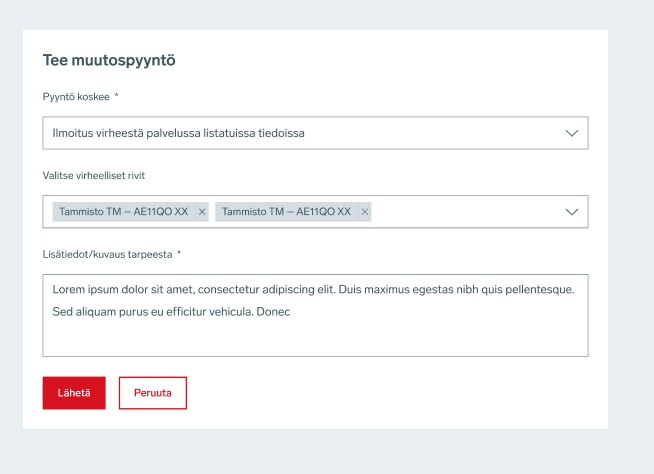The height and width of the screenshot is (474, 654).
Task: Open the 'Pyyntö koskee' dropdown chevron
Action: pos(571,133)
